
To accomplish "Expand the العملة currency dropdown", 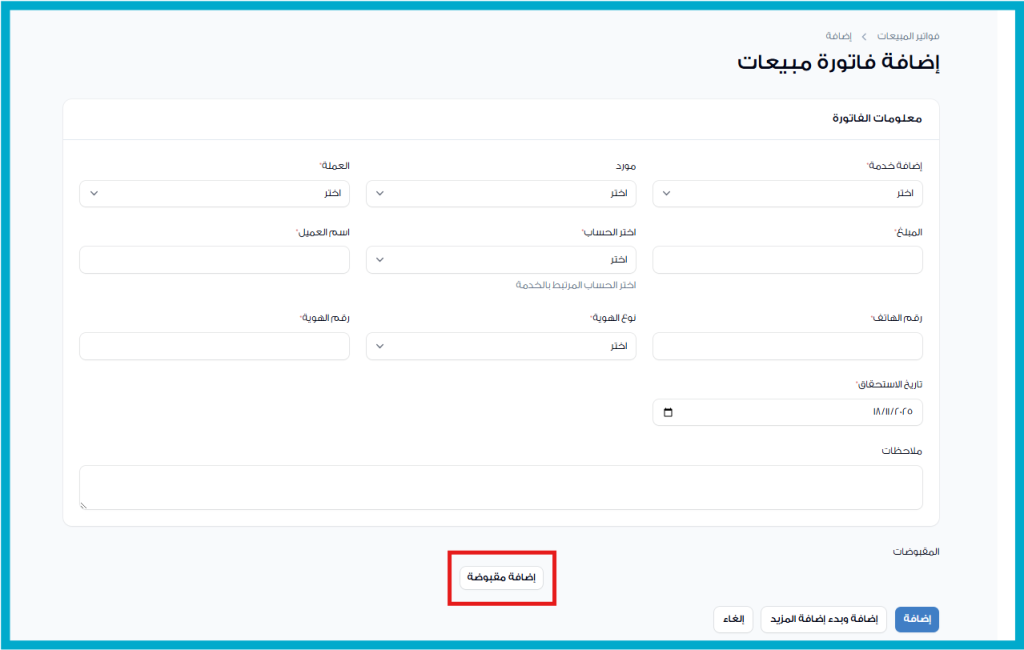I will point(214,193).
